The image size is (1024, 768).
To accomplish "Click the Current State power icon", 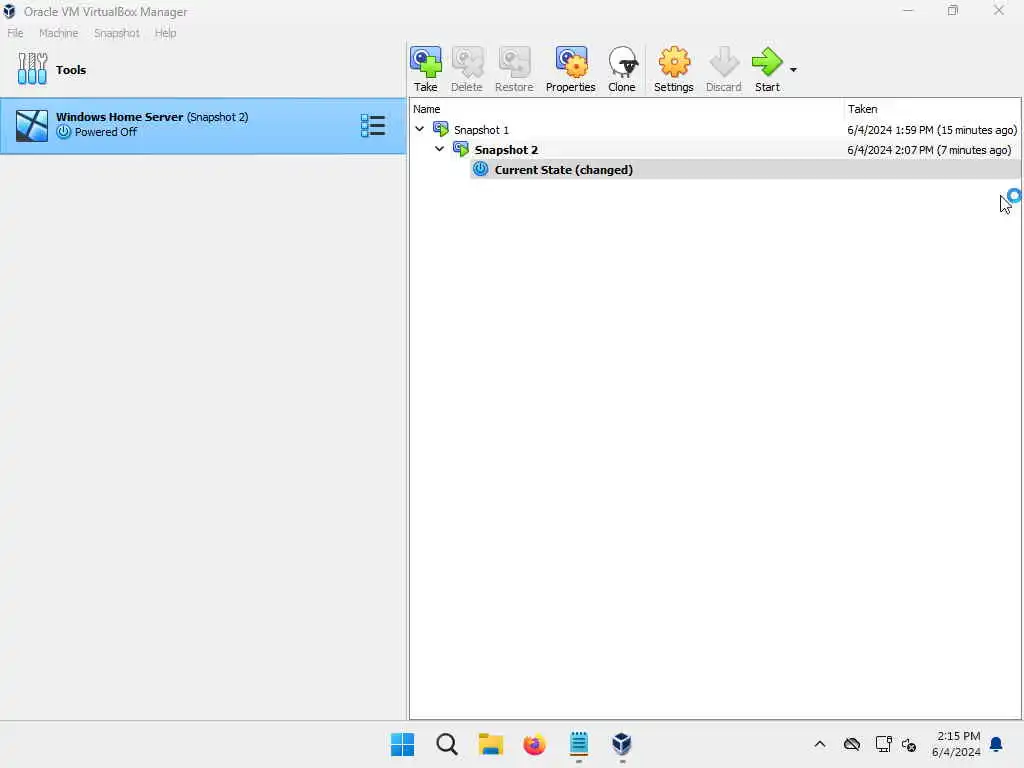I will click(481, 169).
